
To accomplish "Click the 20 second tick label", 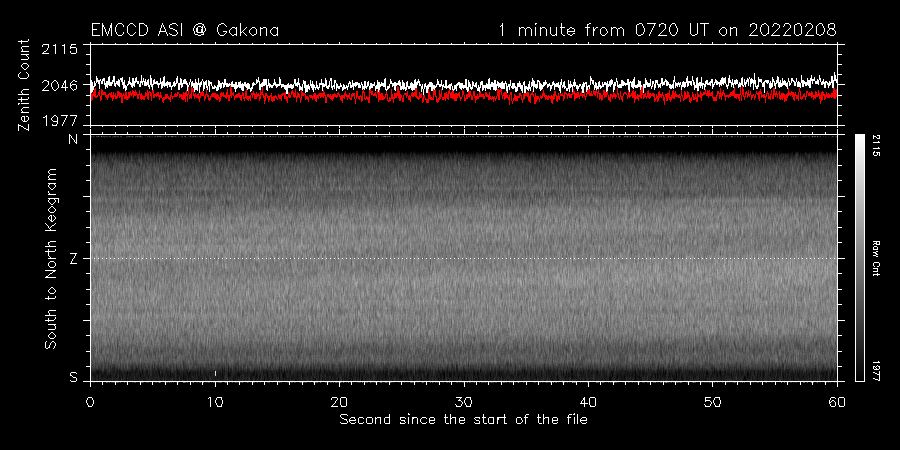I will 339,401.
